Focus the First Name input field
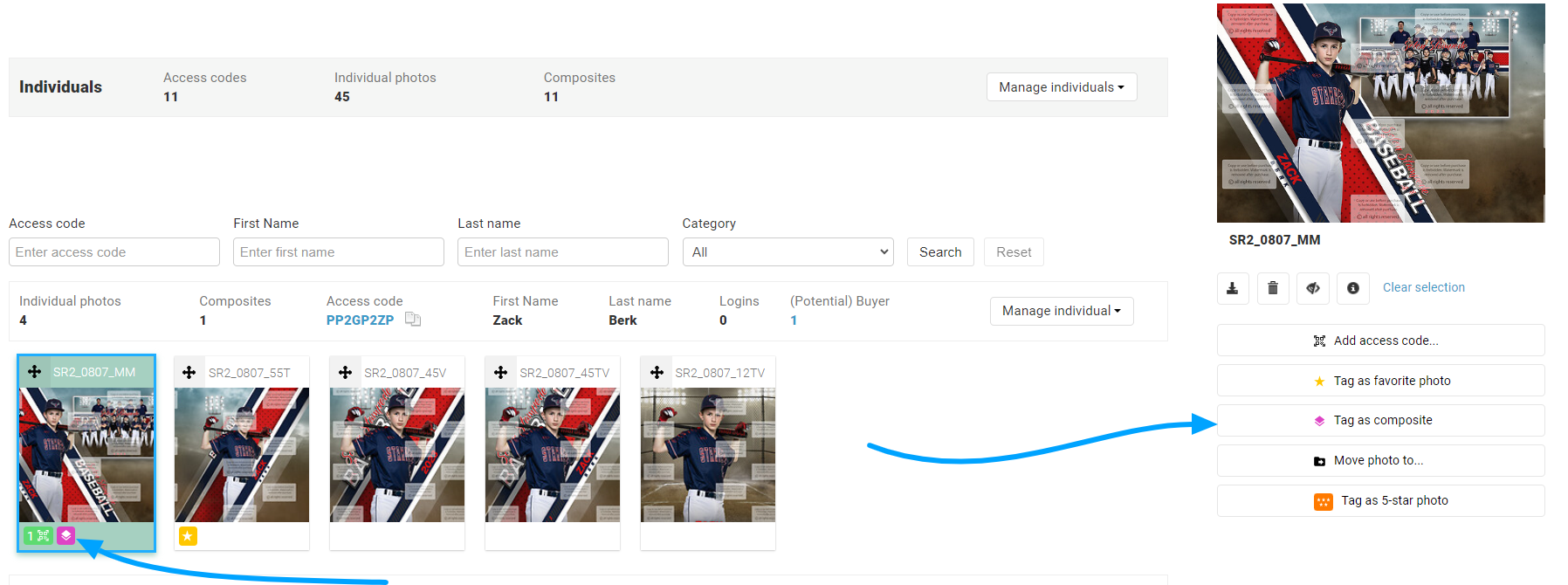 tap(339, 252)
